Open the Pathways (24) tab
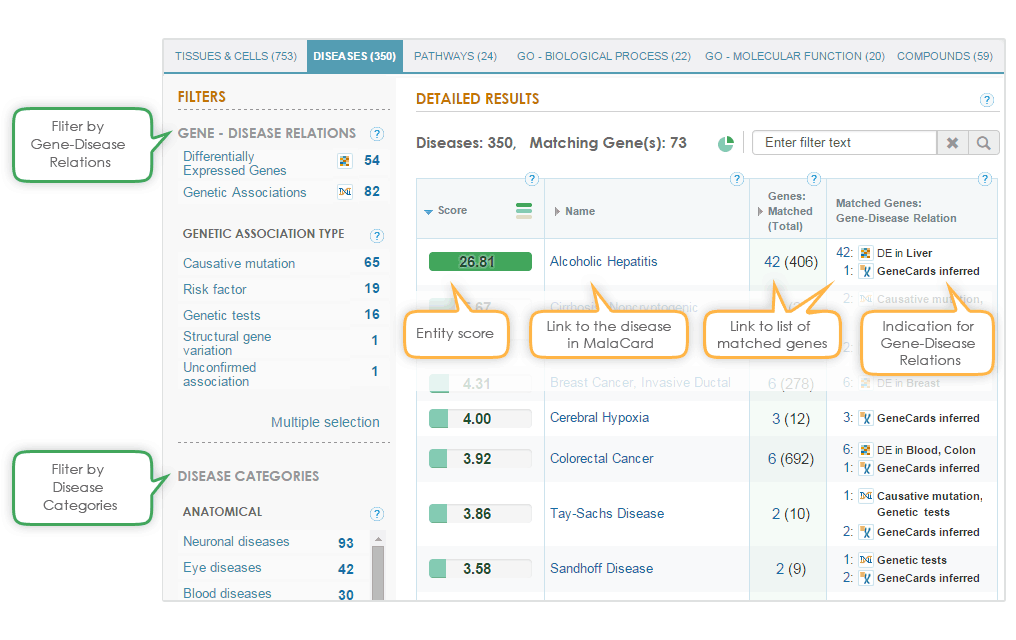 pos(455,56)
